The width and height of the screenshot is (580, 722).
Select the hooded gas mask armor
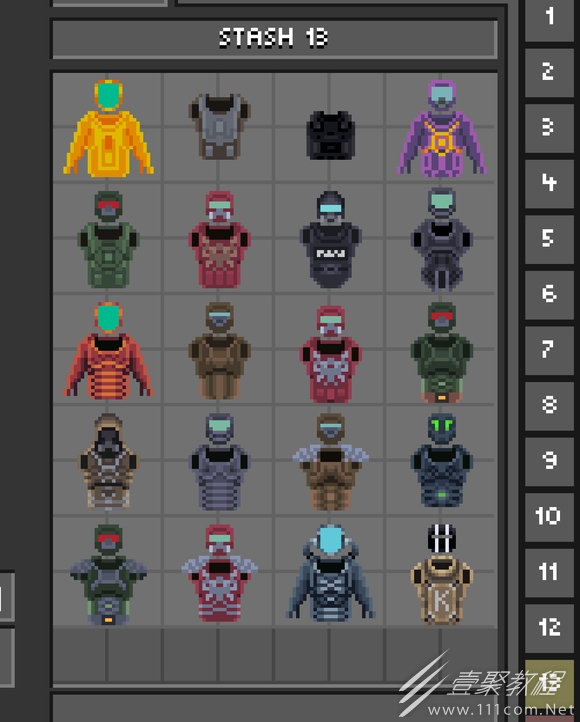[108, 461]
